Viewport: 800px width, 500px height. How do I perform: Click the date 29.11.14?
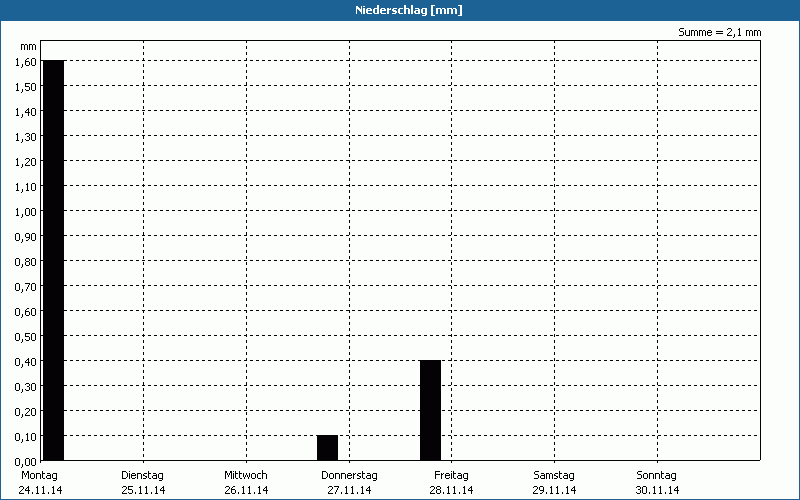tap(554, 490)
